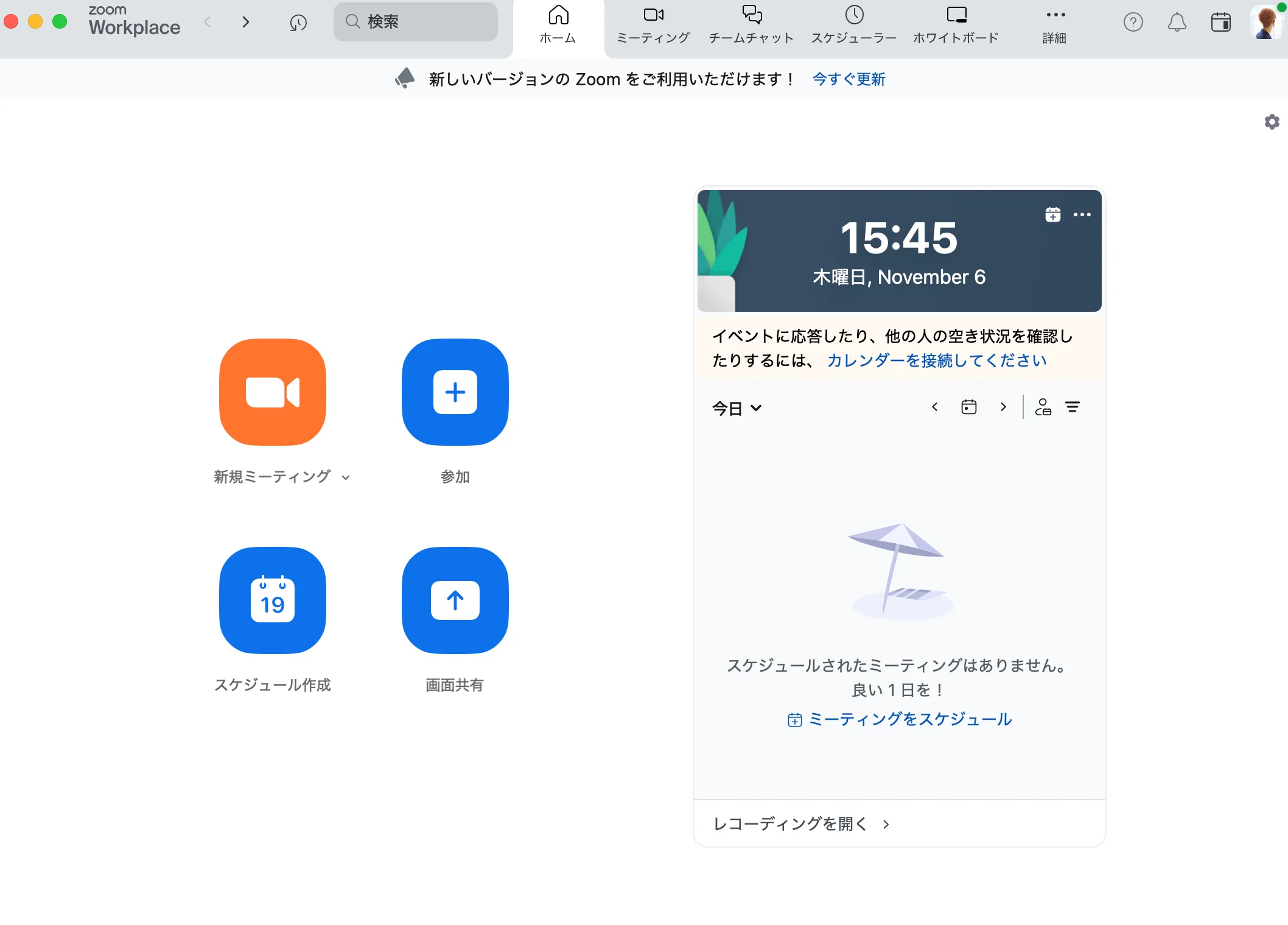Click the contacts availability icon near the filter
Screen dimensions: 1288x925
1043,407
